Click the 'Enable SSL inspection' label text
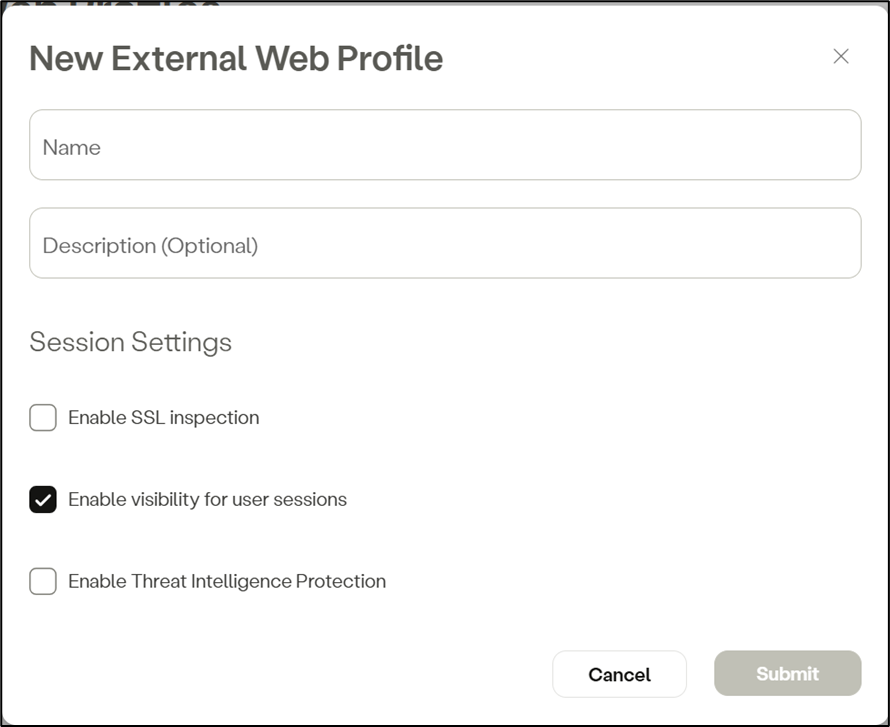 click(x=163, y=417)
